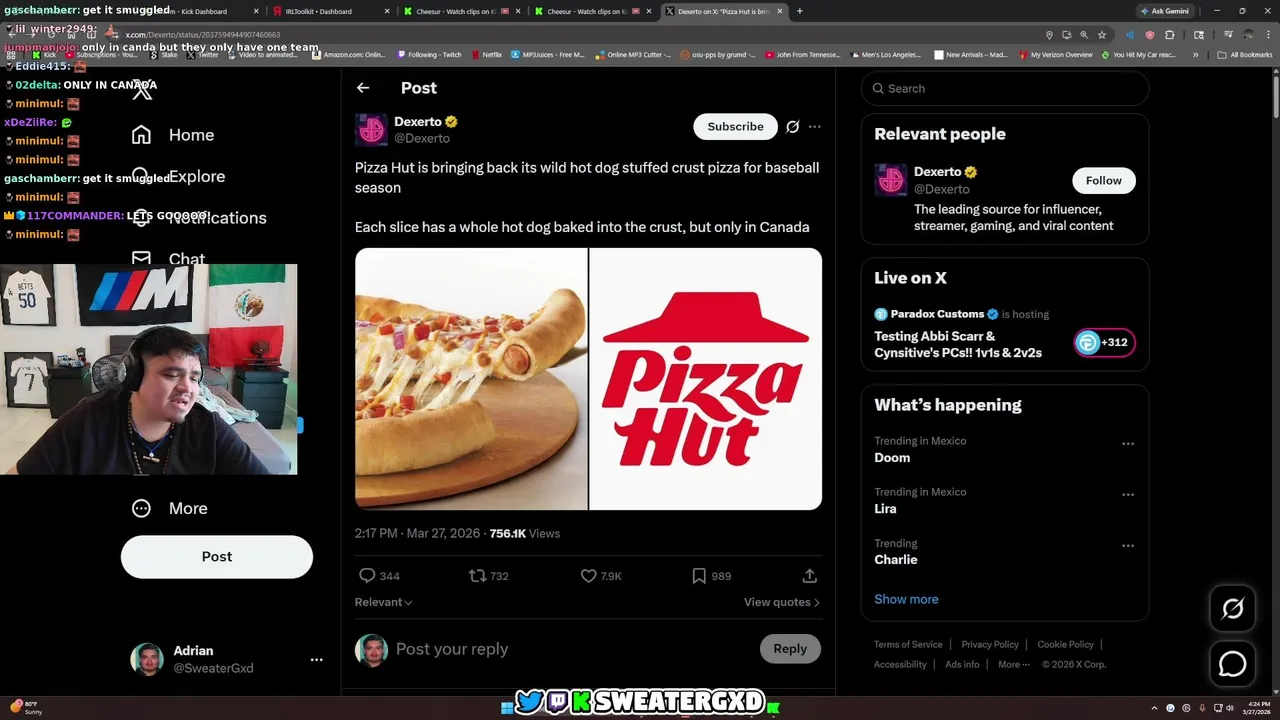Show hidden system tray icons
The height and width of the screenshot is (720, 1280).
coord(1154,708)
